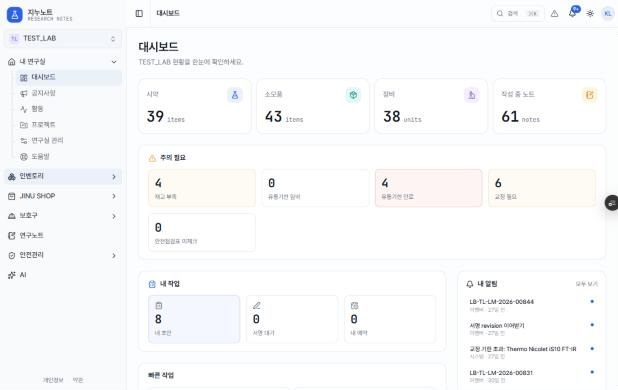Expand the 인벤토리 menu chevron
The height and width of the screenshot is (390, 618).
114,177
